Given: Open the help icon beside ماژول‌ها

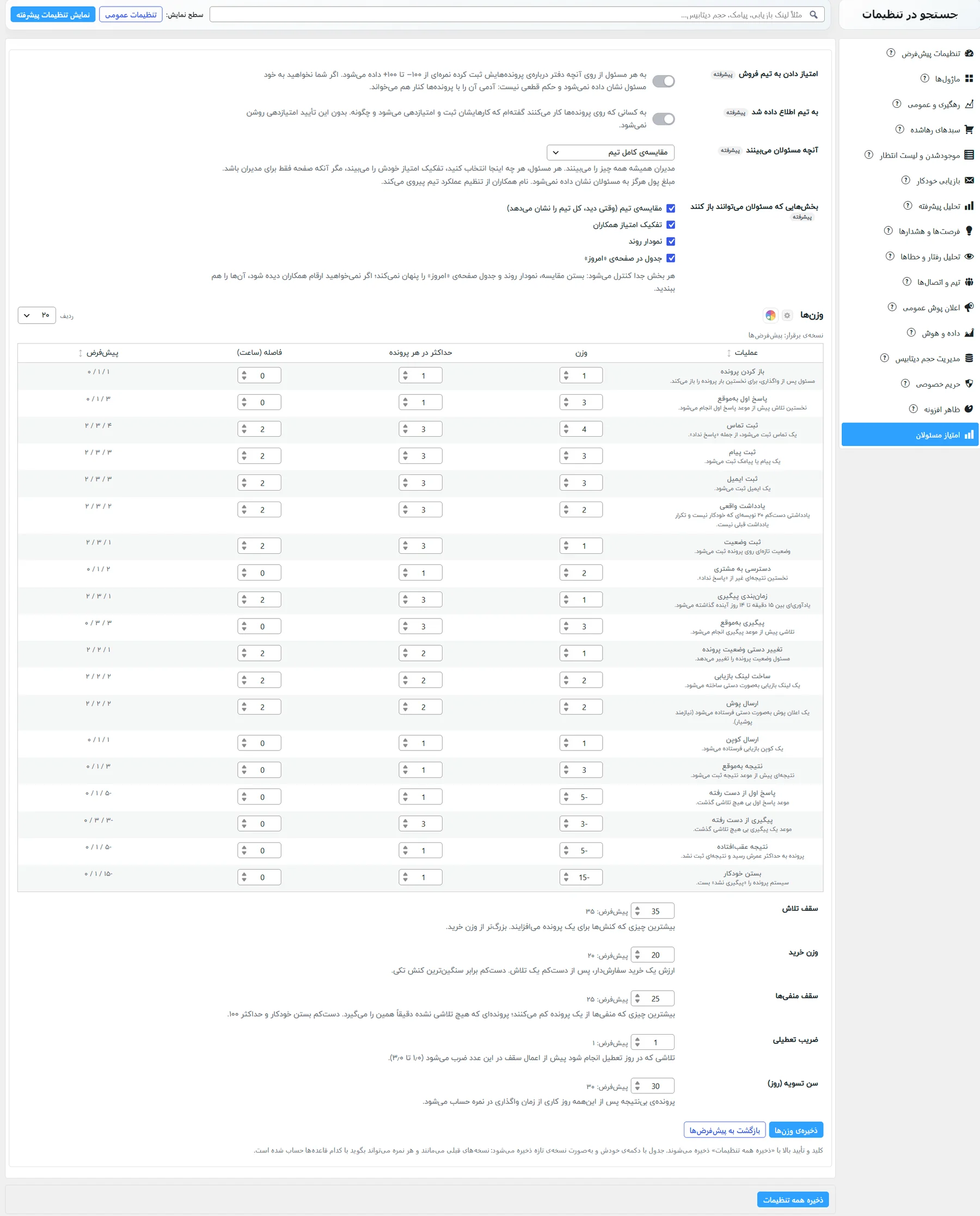Looking at the screenshot, I should click(924, 78).
